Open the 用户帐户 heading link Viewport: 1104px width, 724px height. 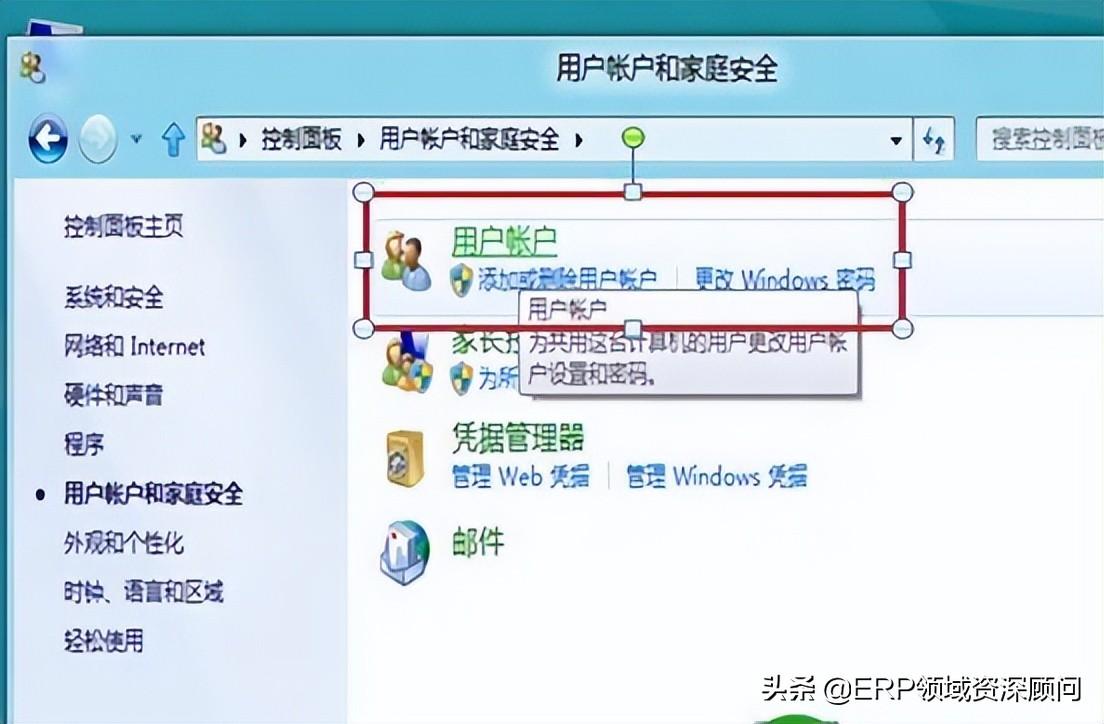coord(504,242)
